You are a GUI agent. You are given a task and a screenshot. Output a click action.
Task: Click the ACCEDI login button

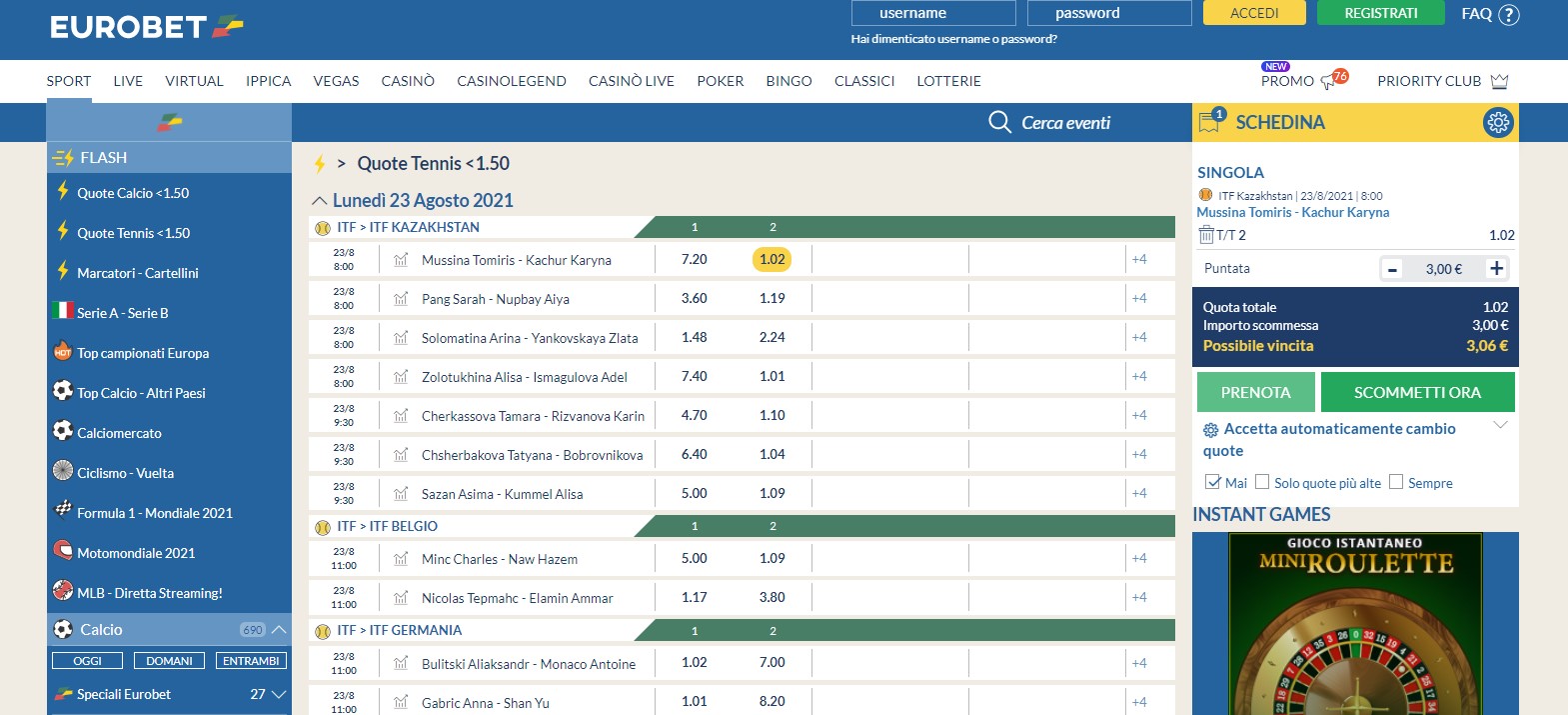pos(1254,13)
